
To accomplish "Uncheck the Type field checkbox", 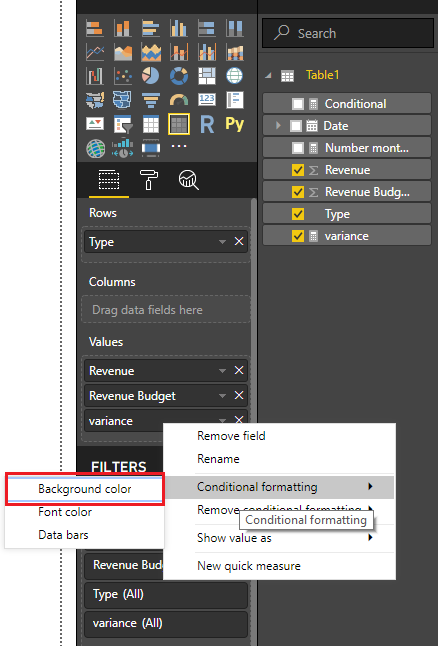I will [x=298, y=214].
